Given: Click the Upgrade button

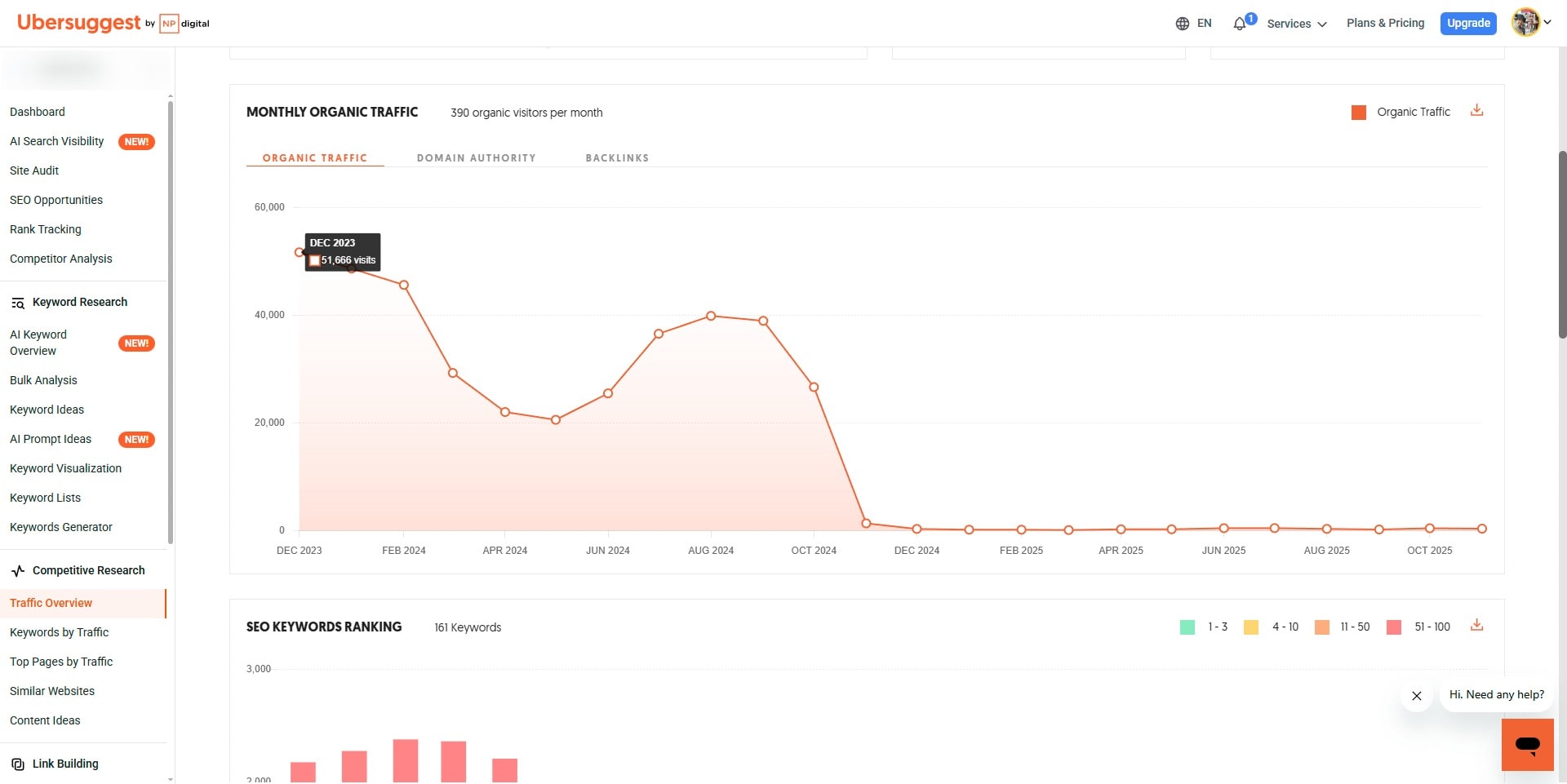Looking at the screenshot, I should tap(1468, 23).
